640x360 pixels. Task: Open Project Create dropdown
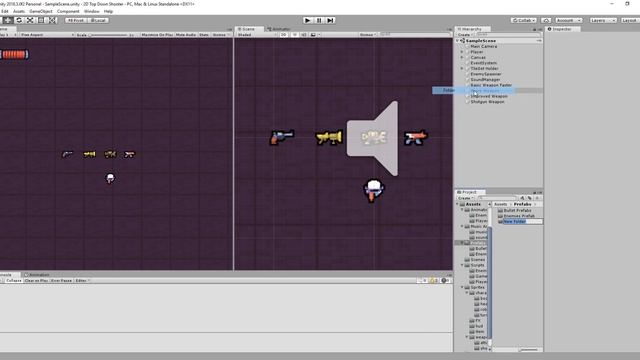coord(465,198)
